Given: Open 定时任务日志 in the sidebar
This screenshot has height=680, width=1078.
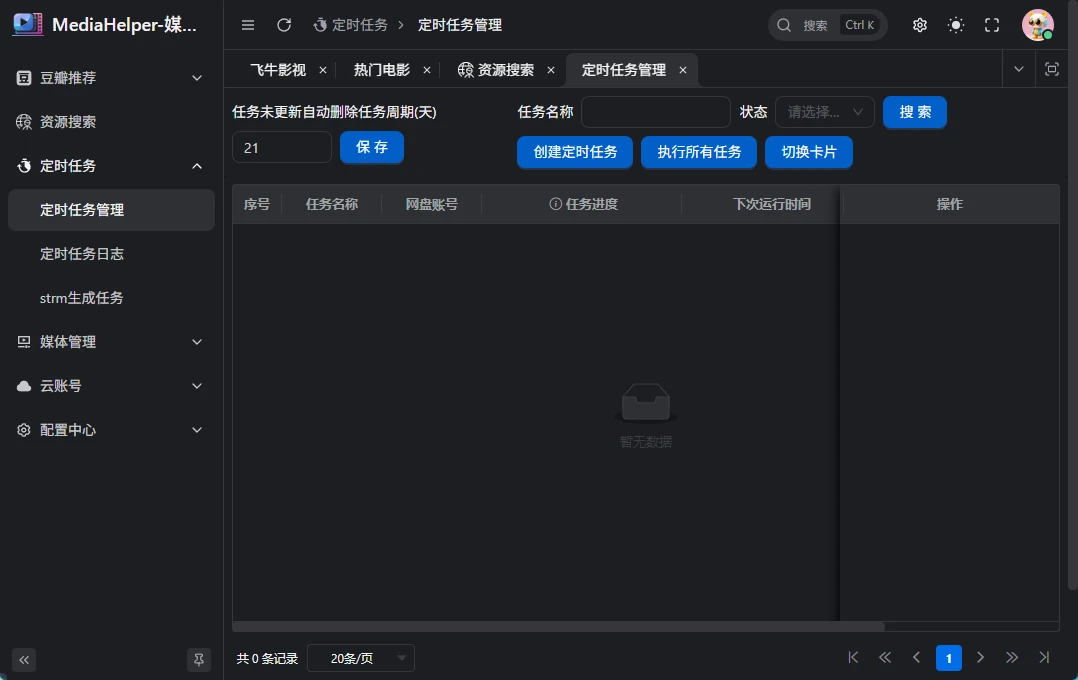Looking at the screenshot, I should click(82, 254).
